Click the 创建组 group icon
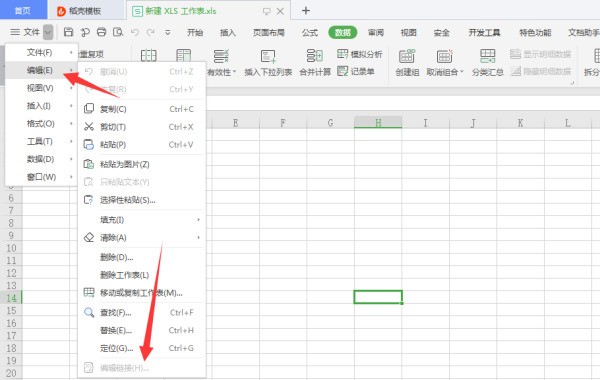The height and width of the screenshot is (380, 600). 407,56
